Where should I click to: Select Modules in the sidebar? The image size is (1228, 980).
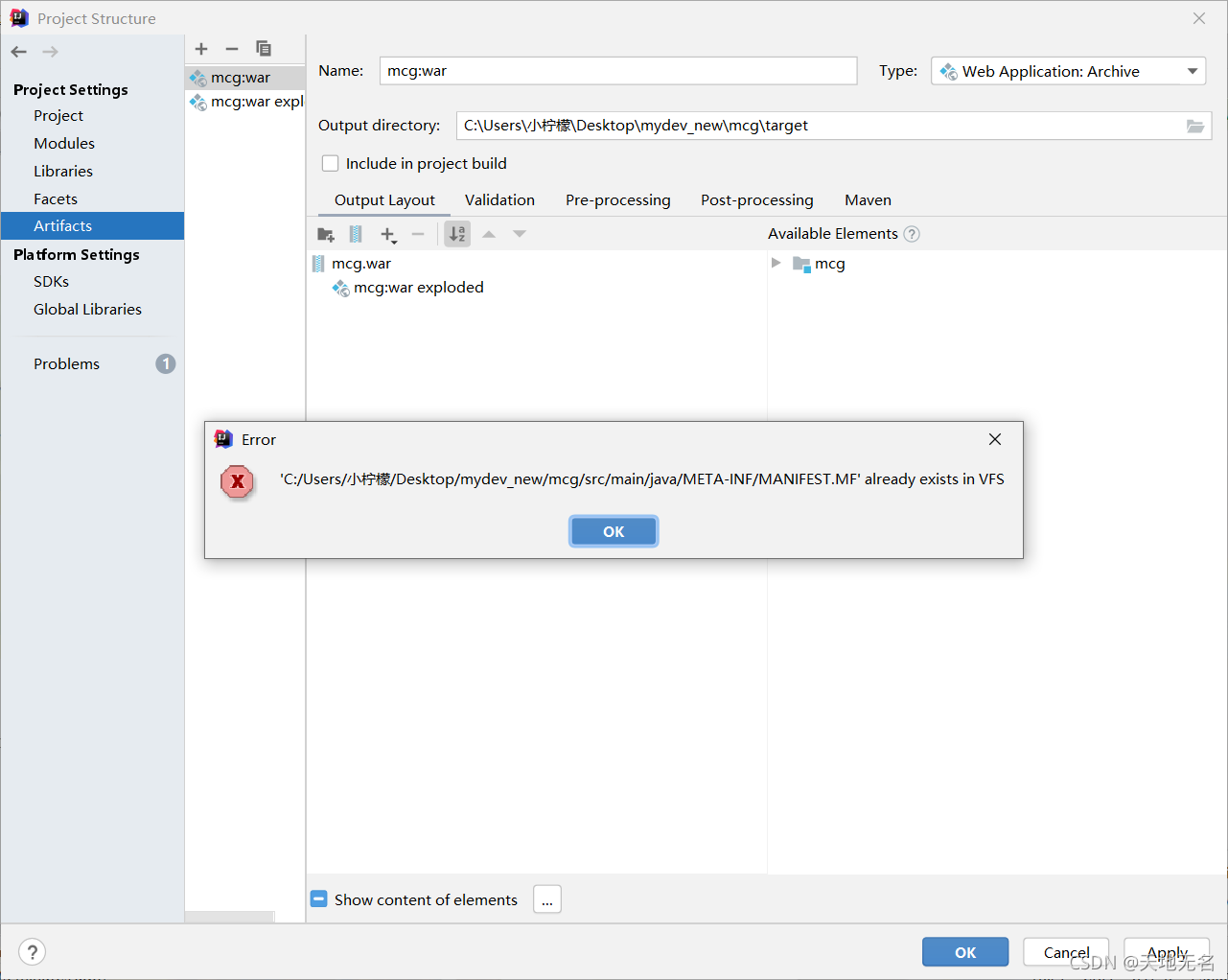(64, 143)
